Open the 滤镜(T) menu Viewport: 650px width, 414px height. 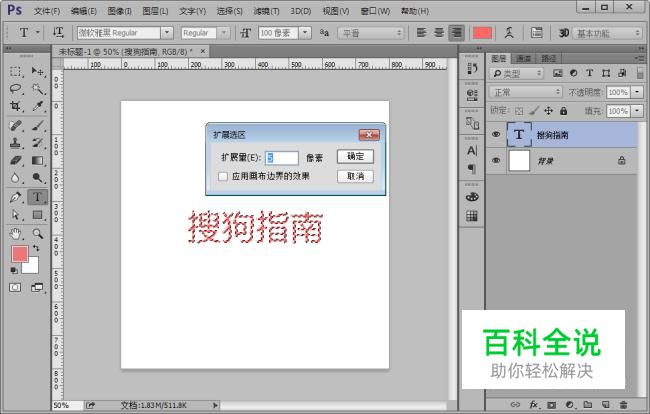click(267, 11)
